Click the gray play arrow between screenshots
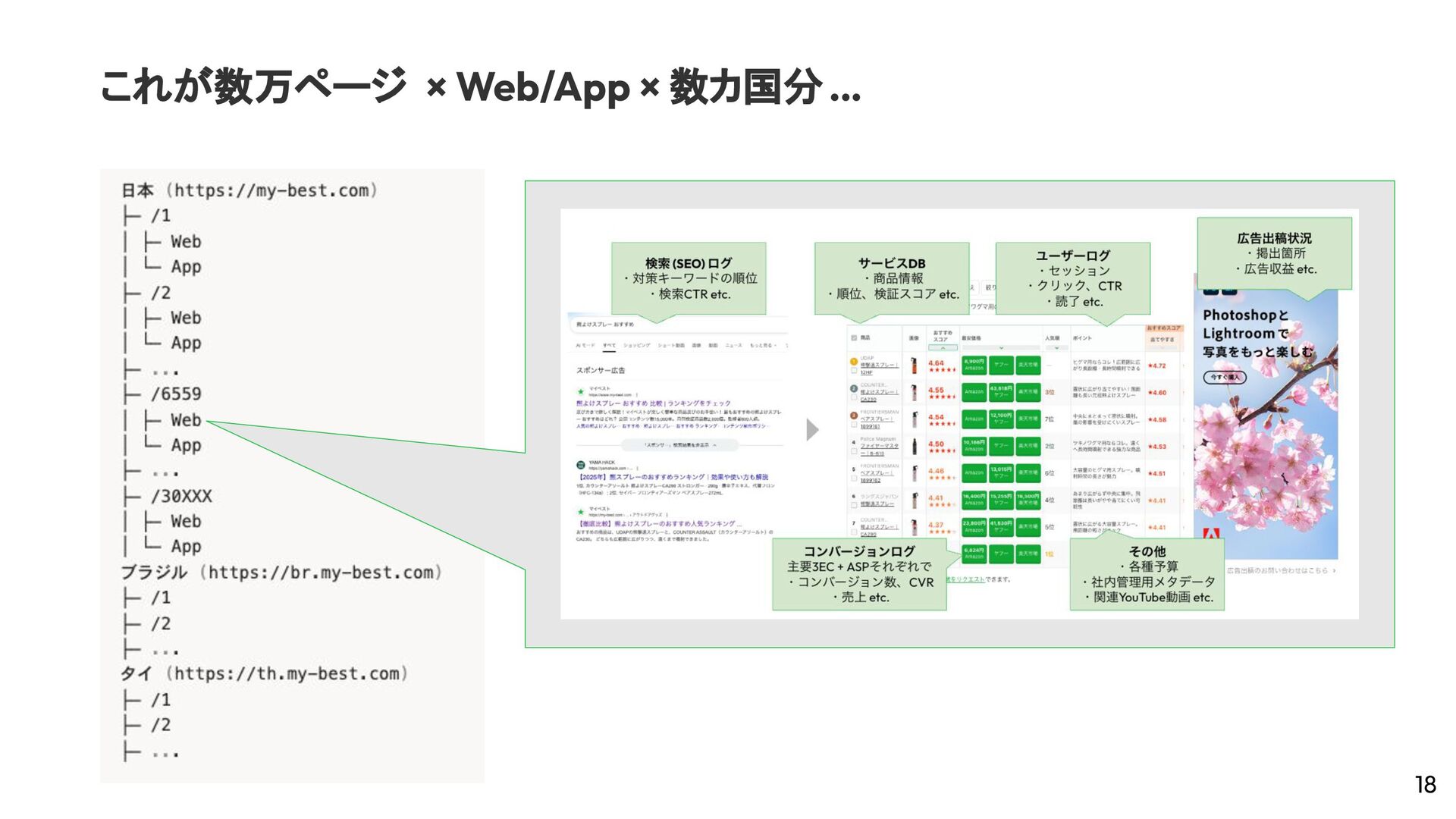The height and width of the screenshot is (819, 1456). pos(812,430)
